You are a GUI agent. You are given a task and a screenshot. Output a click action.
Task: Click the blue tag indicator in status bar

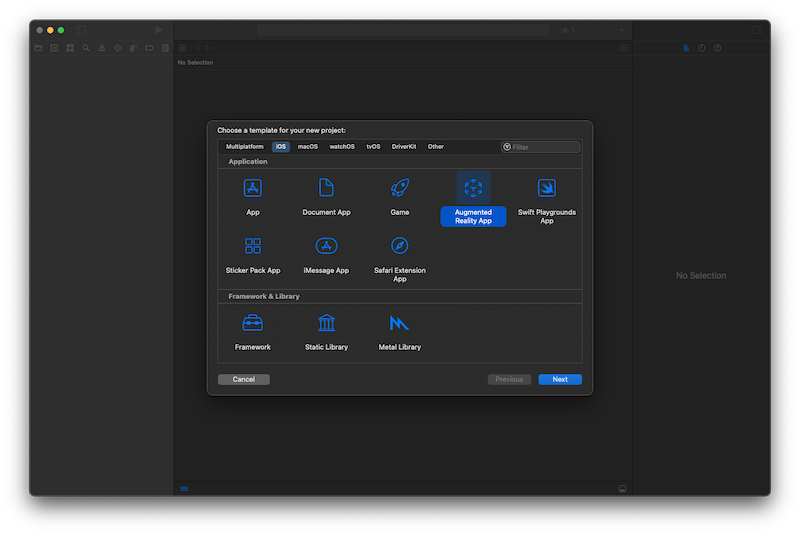(184, 489)
